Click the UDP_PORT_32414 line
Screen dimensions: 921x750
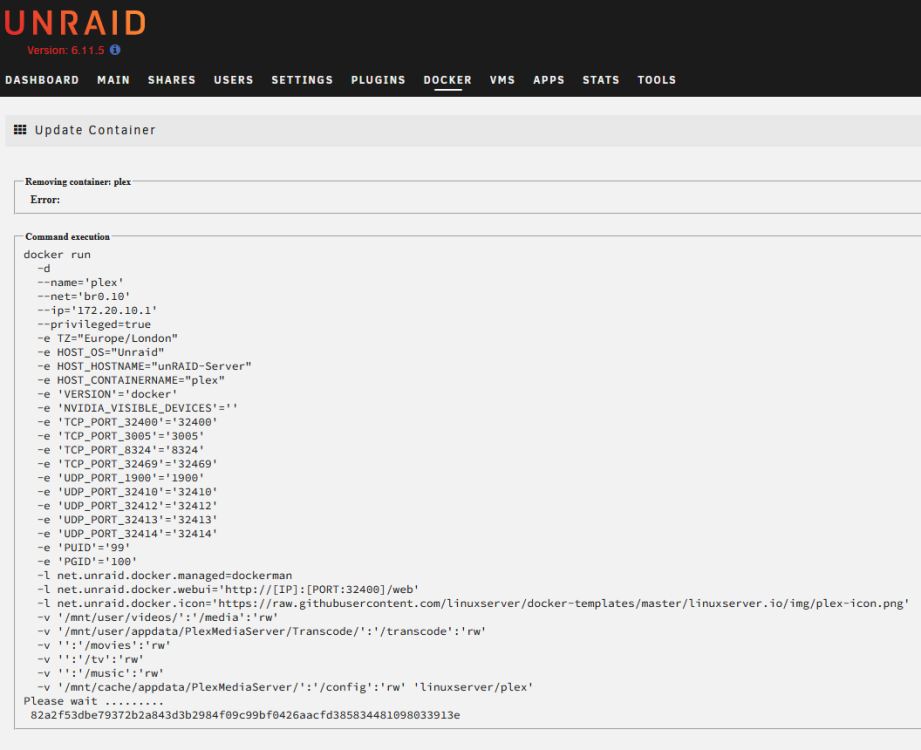click(x=127, y=534)
